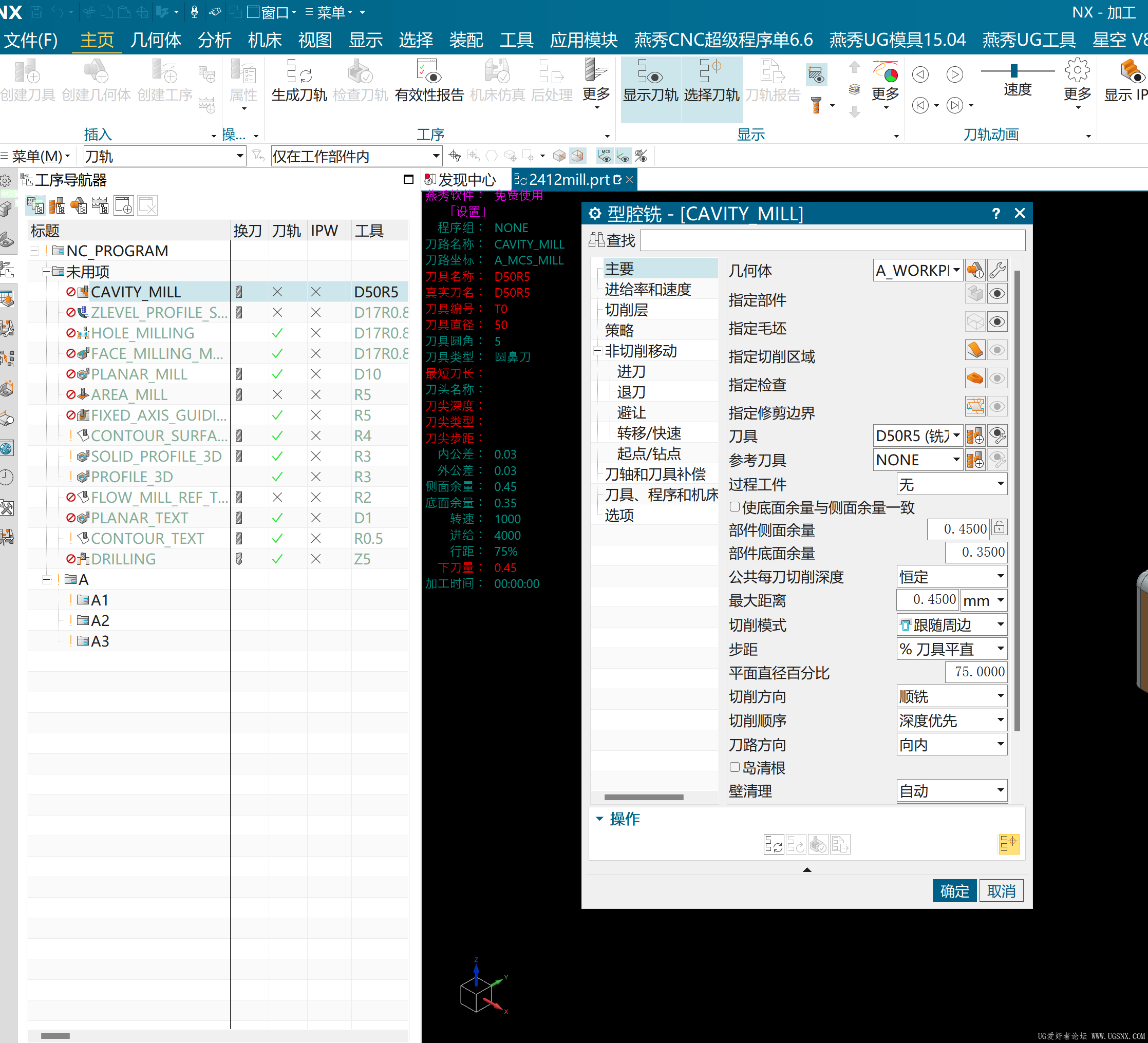Click the 取消 button

coord(1001,890)
